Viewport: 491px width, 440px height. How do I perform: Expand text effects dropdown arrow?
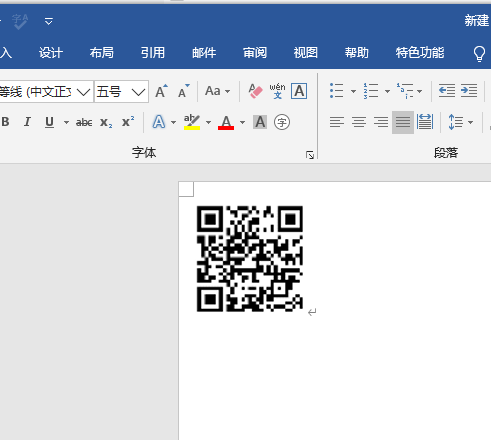[x=173, y=123]
